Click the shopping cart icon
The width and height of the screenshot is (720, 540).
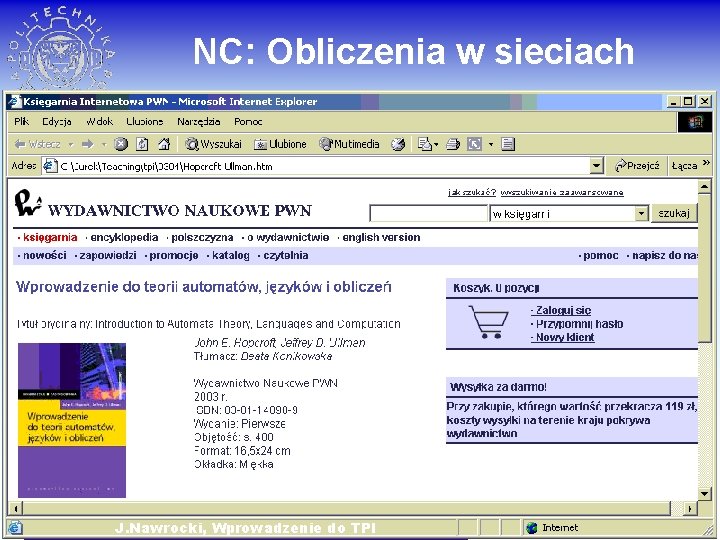[x=489, y=322]
